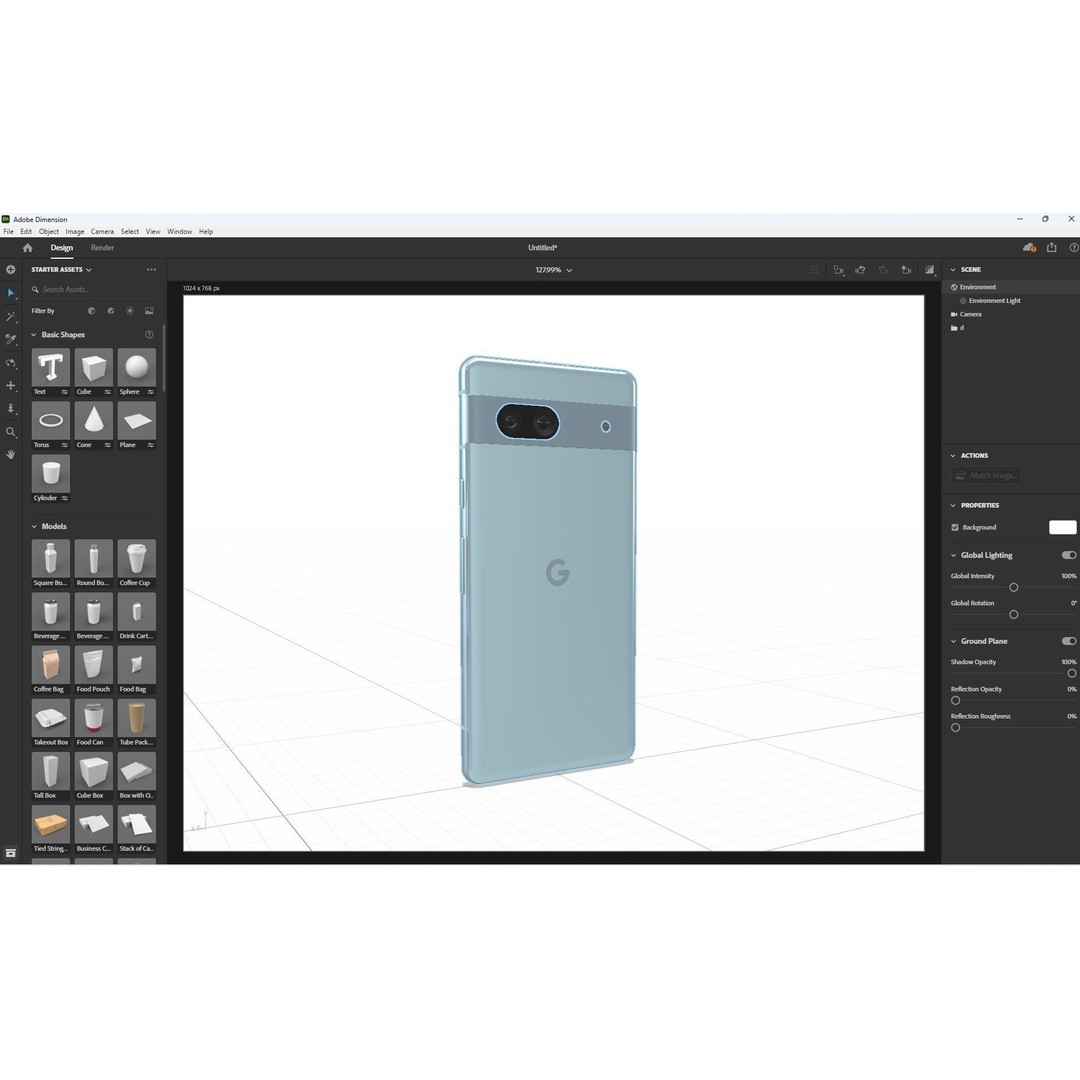
Task: Open assets panel more options ellipsis
Action: coord(151,270)
